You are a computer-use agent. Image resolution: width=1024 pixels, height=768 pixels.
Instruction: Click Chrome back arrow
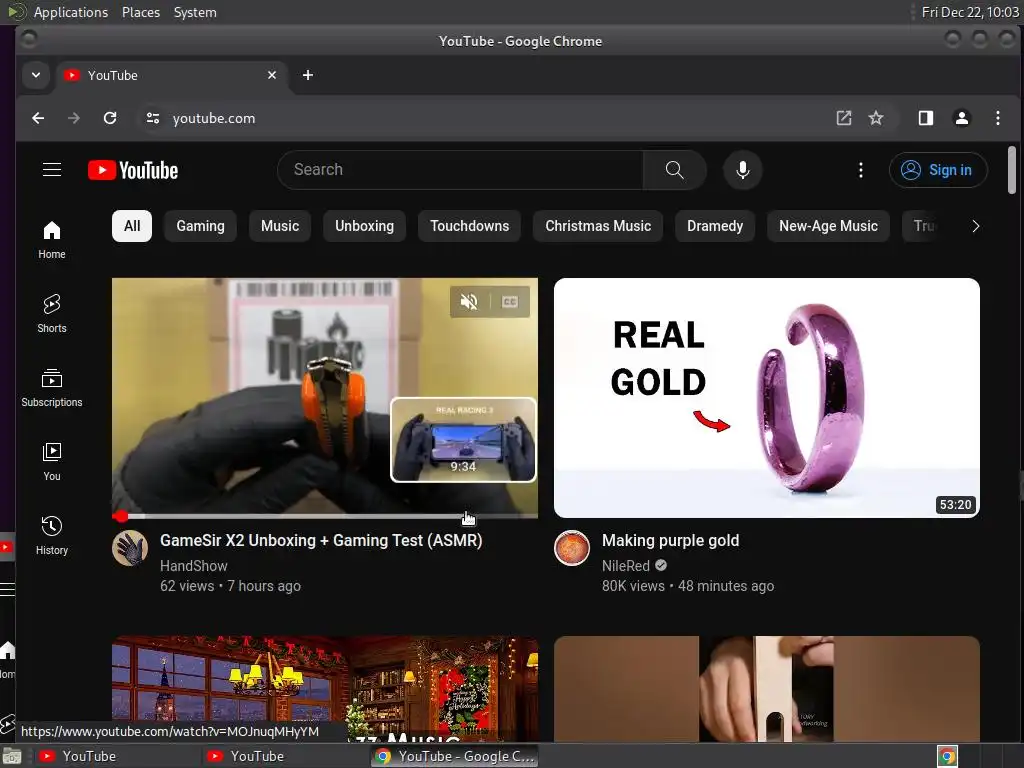[x=38, y=118]
